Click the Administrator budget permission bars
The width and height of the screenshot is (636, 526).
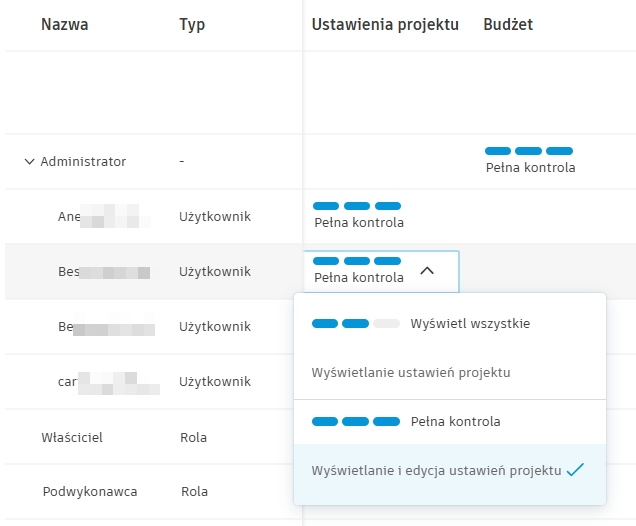click(529, 150)
